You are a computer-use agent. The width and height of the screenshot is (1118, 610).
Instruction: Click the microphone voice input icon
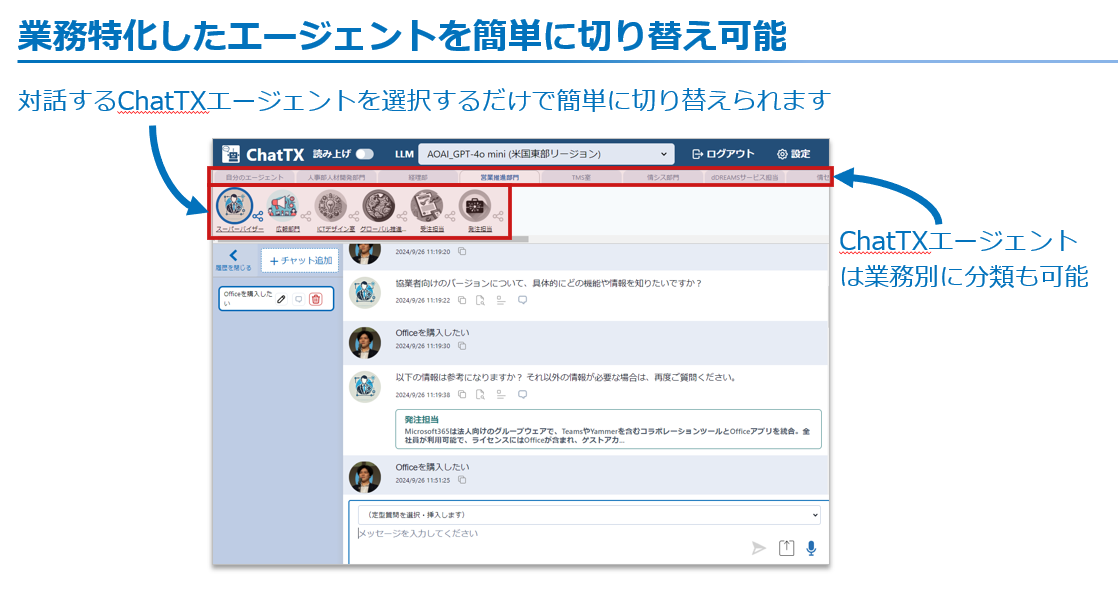click(x=811, y=548)
